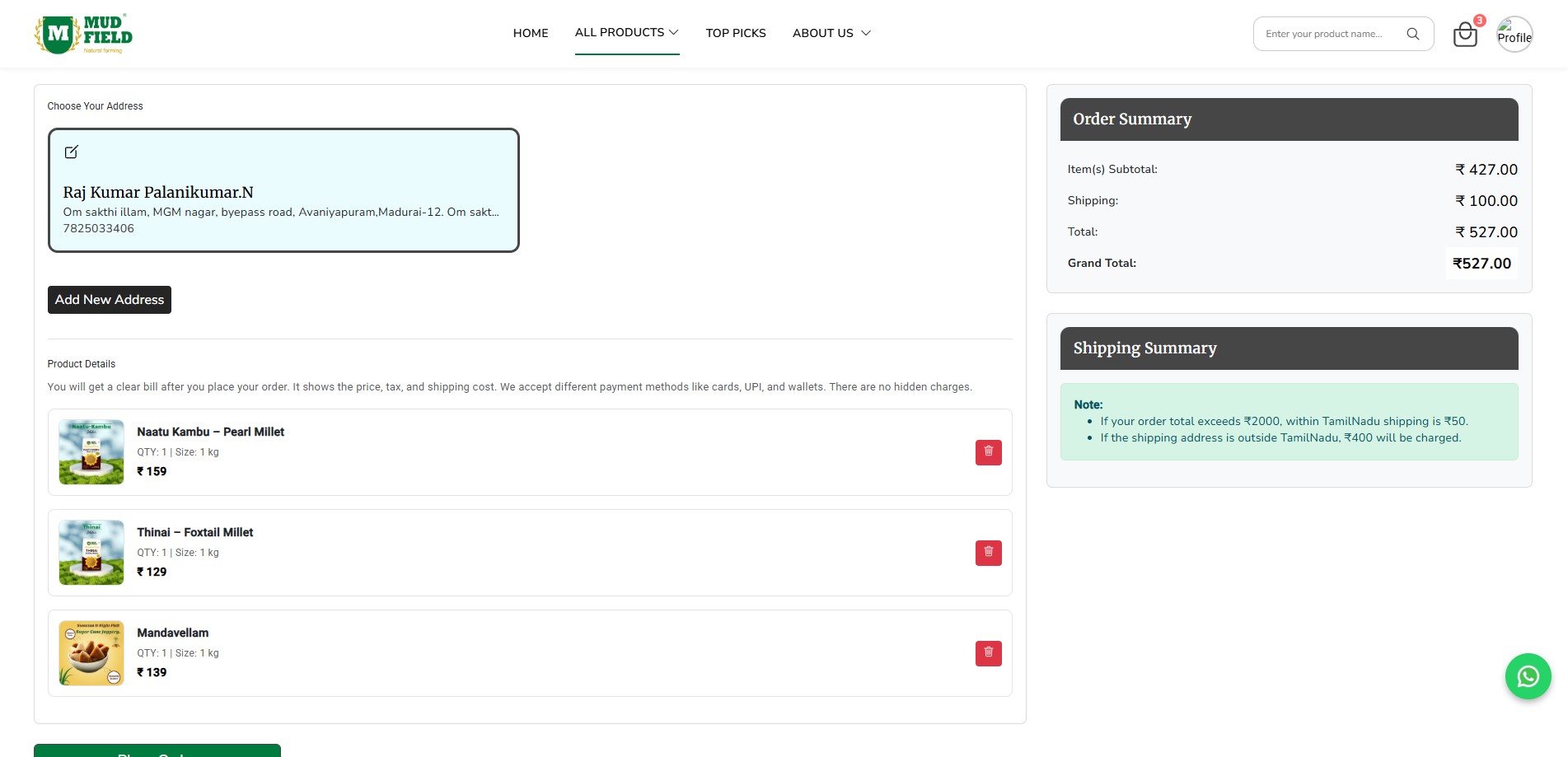Delete Thinai Foxtail Millet item

coord(988,553)
